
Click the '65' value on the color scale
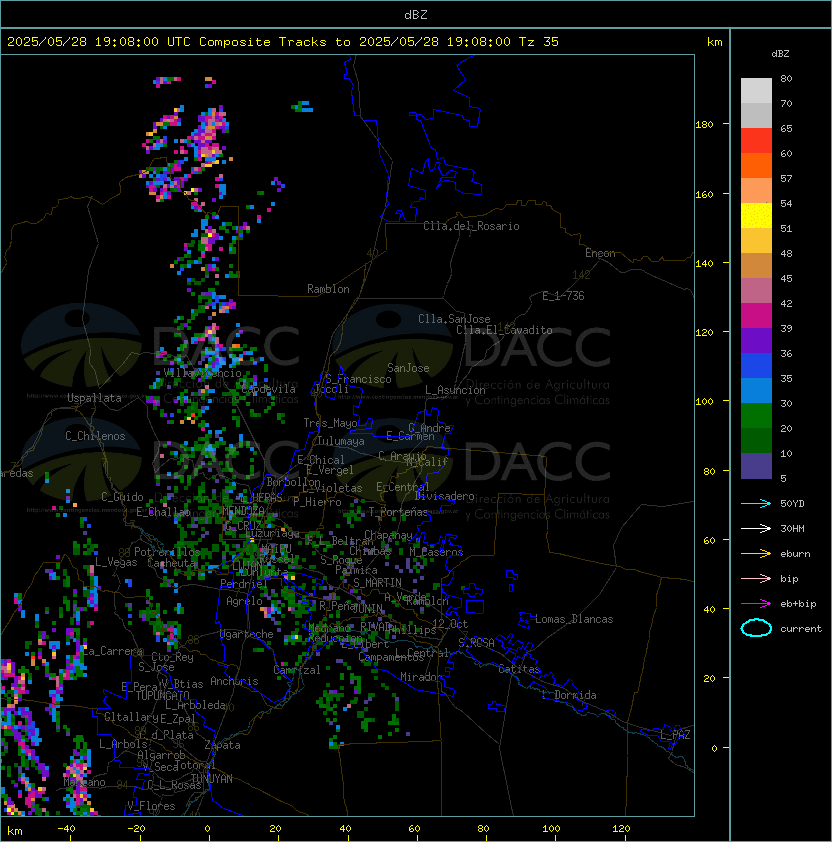[786, 128]
